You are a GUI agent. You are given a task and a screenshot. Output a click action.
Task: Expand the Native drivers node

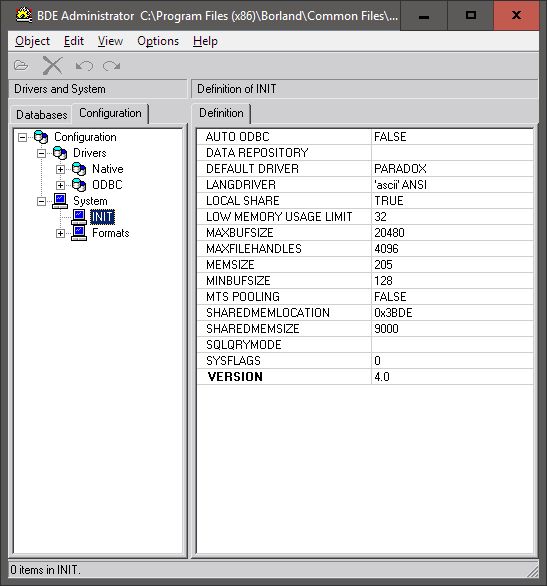[x=60, y=169]
